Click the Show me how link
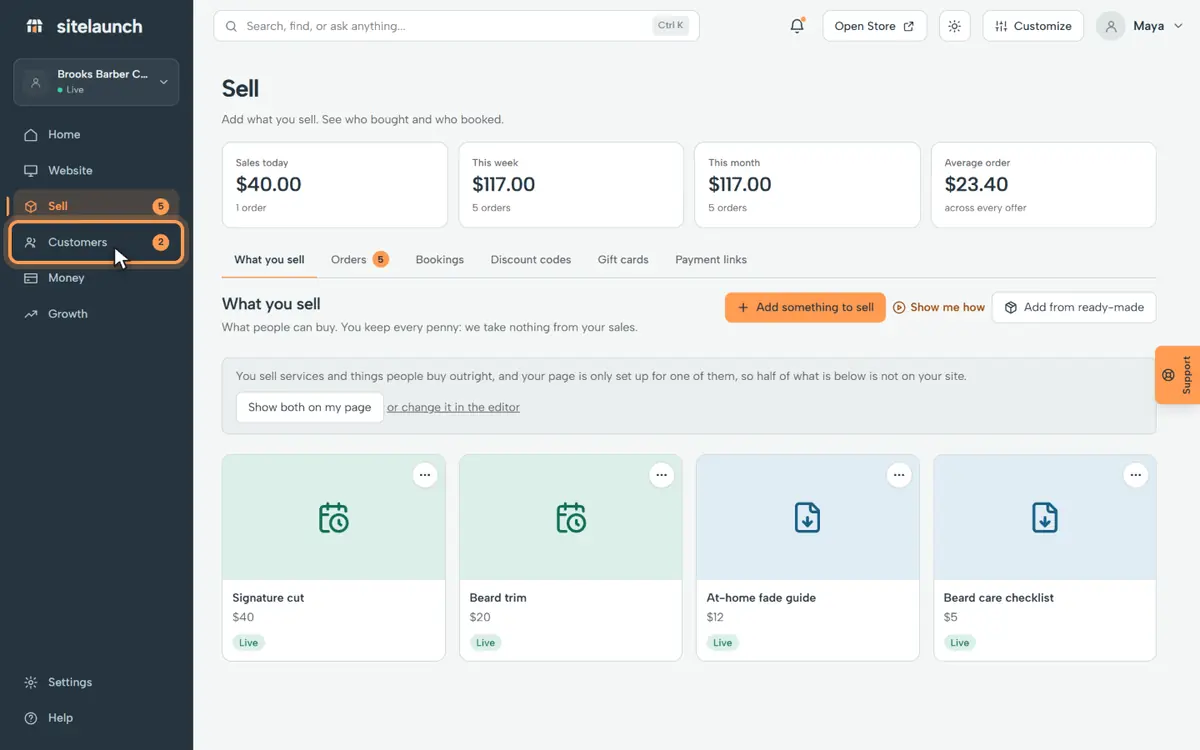Viewport: 1200px width, 750px height. (x=939, y=307)
